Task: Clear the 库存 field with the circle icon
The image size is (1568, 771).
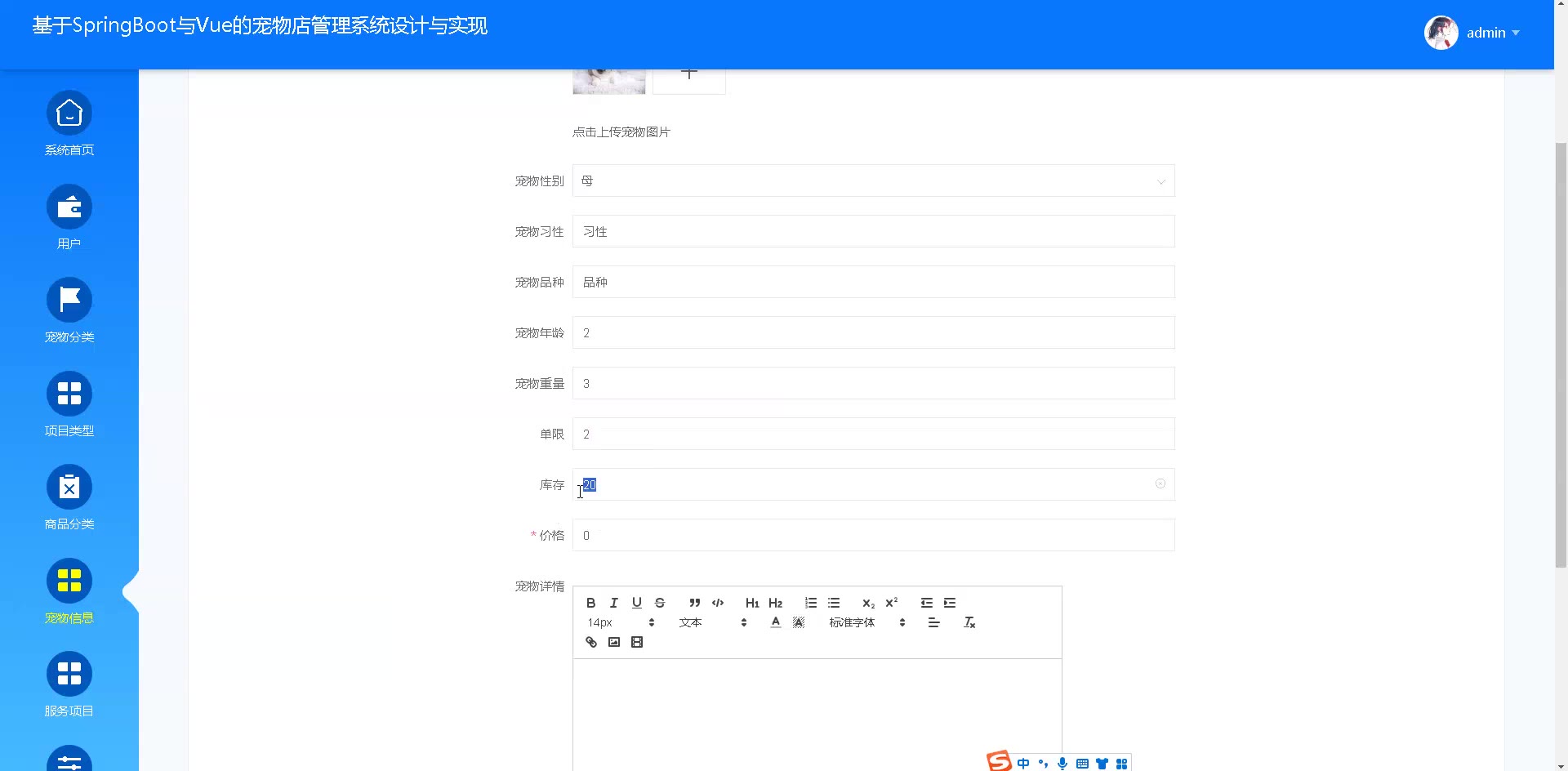Action: (1160, 484)
